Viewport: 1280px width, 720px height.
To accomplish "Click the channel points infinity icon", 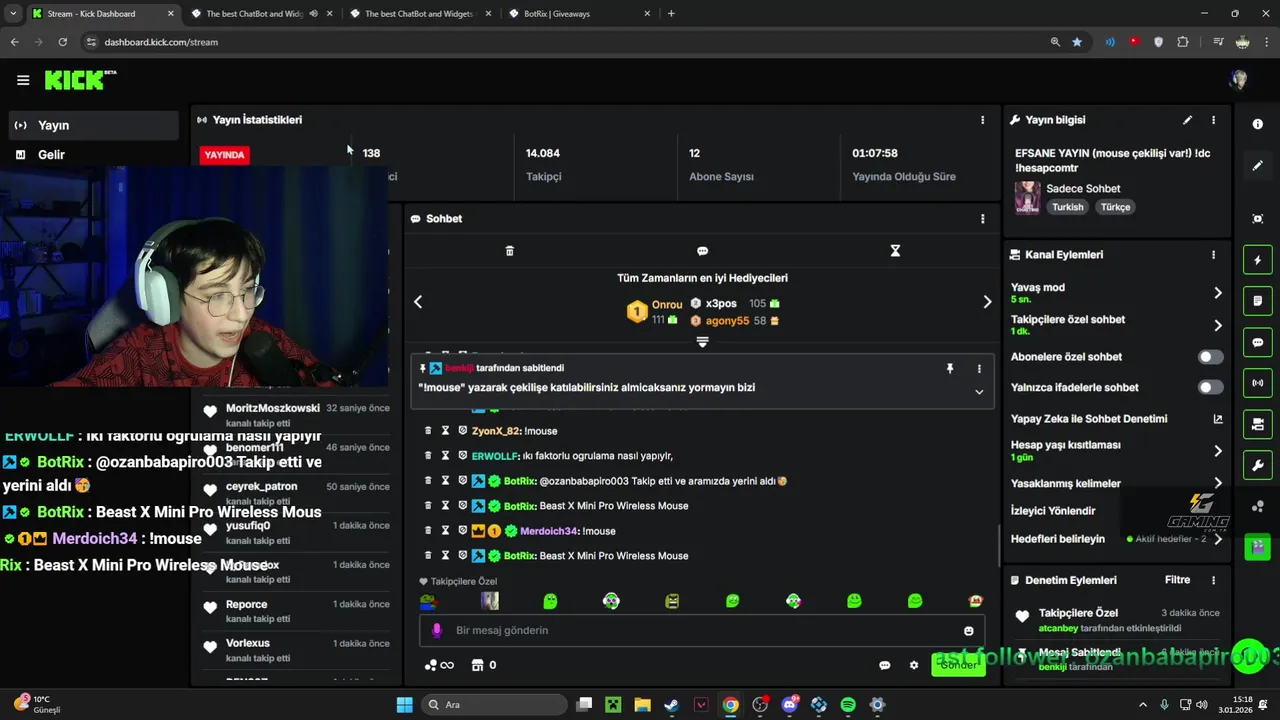I will point(440,665).
